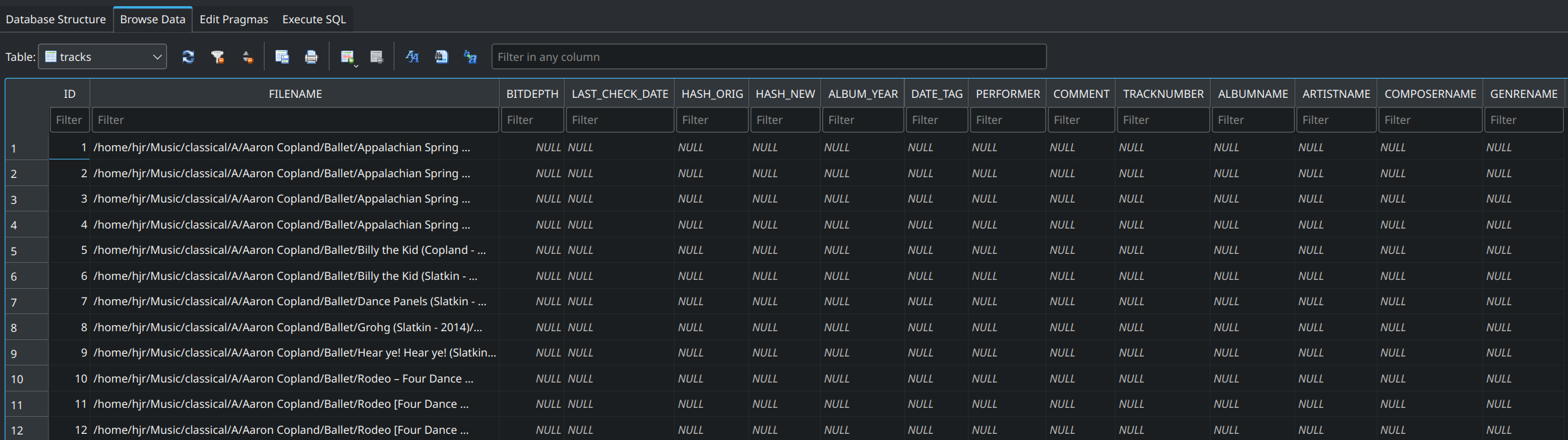Click the Filter box under ARTISTNAME
1568x440 pixels.
pos(1336,120)
